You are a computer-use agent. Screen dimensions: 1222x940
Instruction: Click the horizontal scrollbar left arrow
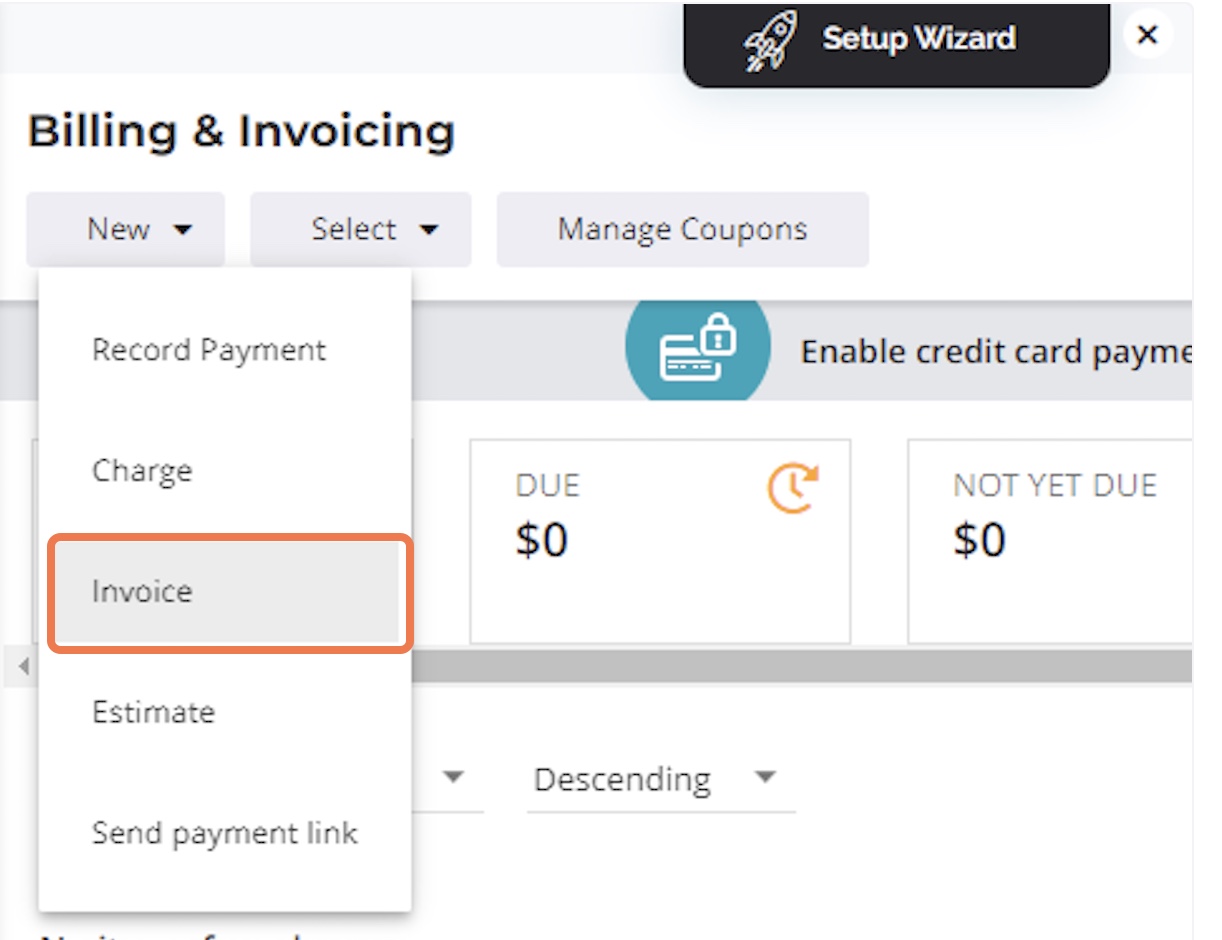[23, 666]
